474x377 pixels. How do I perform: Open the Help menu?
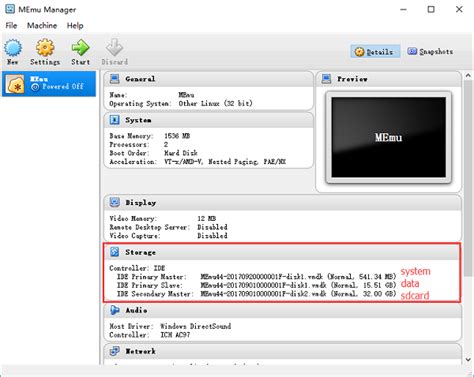(75, 26)
